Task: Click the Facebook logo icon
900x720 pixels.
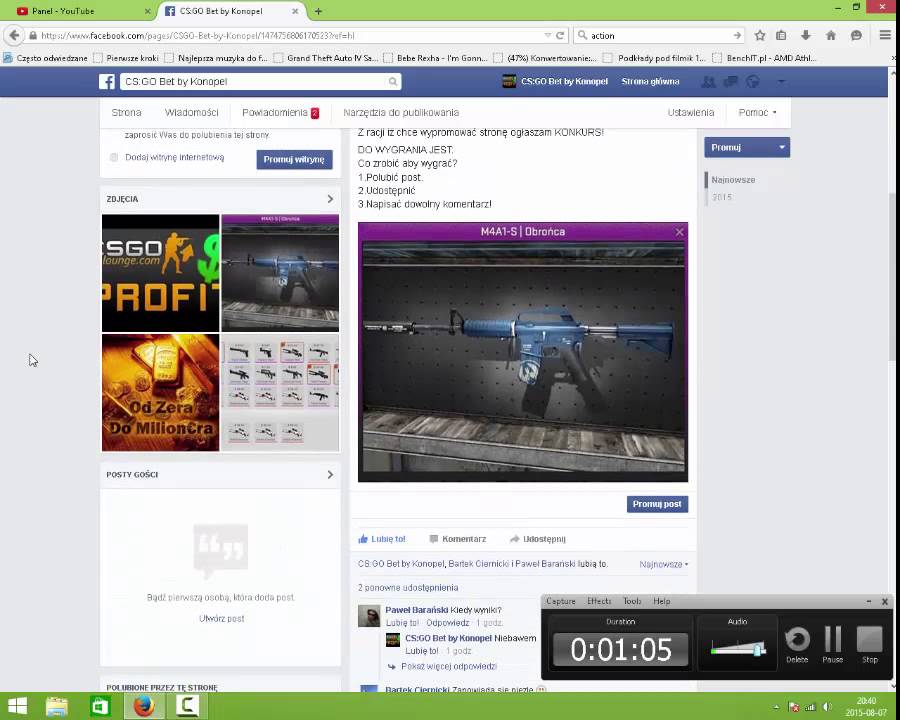Action: pos(107,82)
